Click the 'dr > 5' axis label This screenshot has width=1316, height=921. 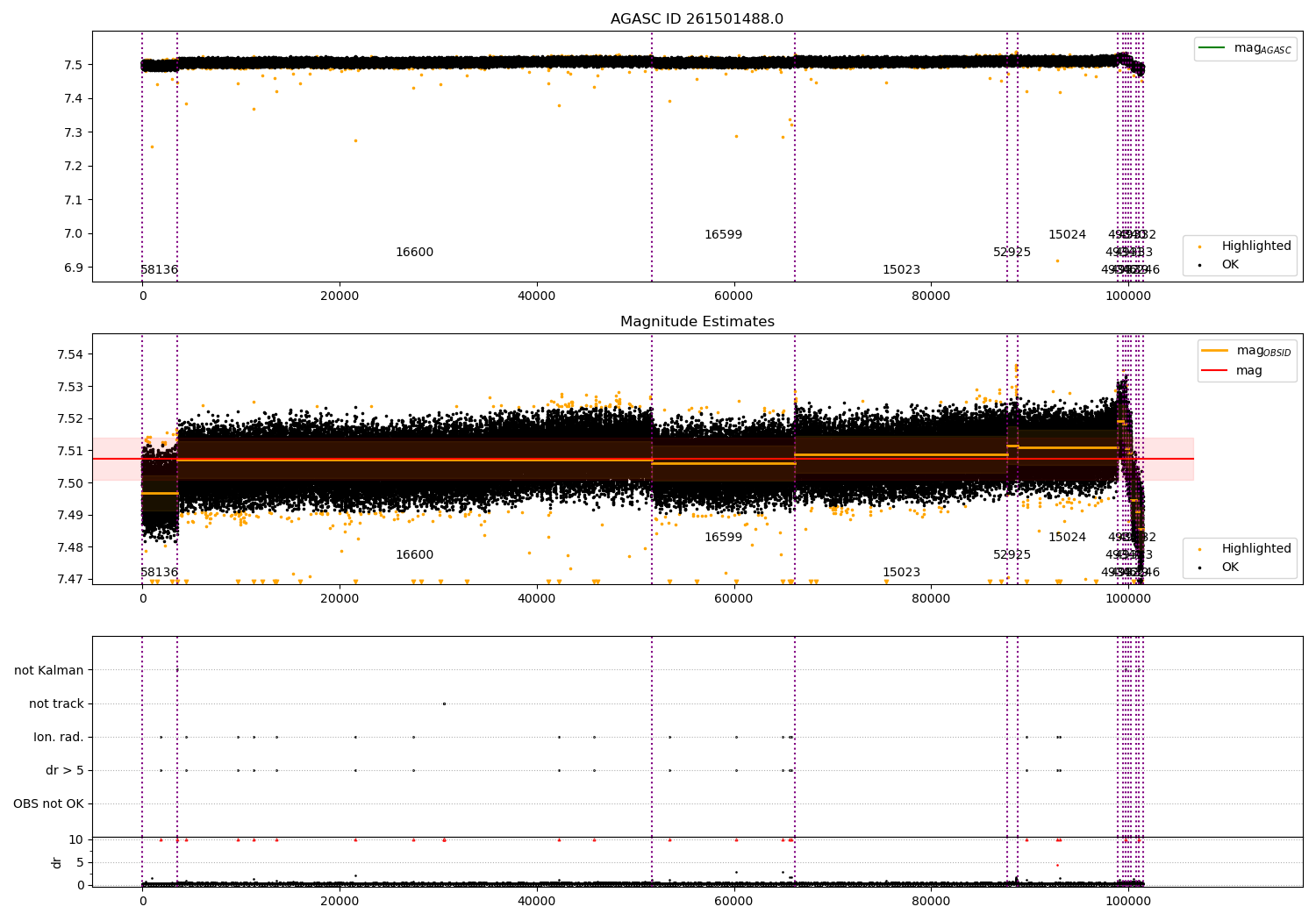65,770
